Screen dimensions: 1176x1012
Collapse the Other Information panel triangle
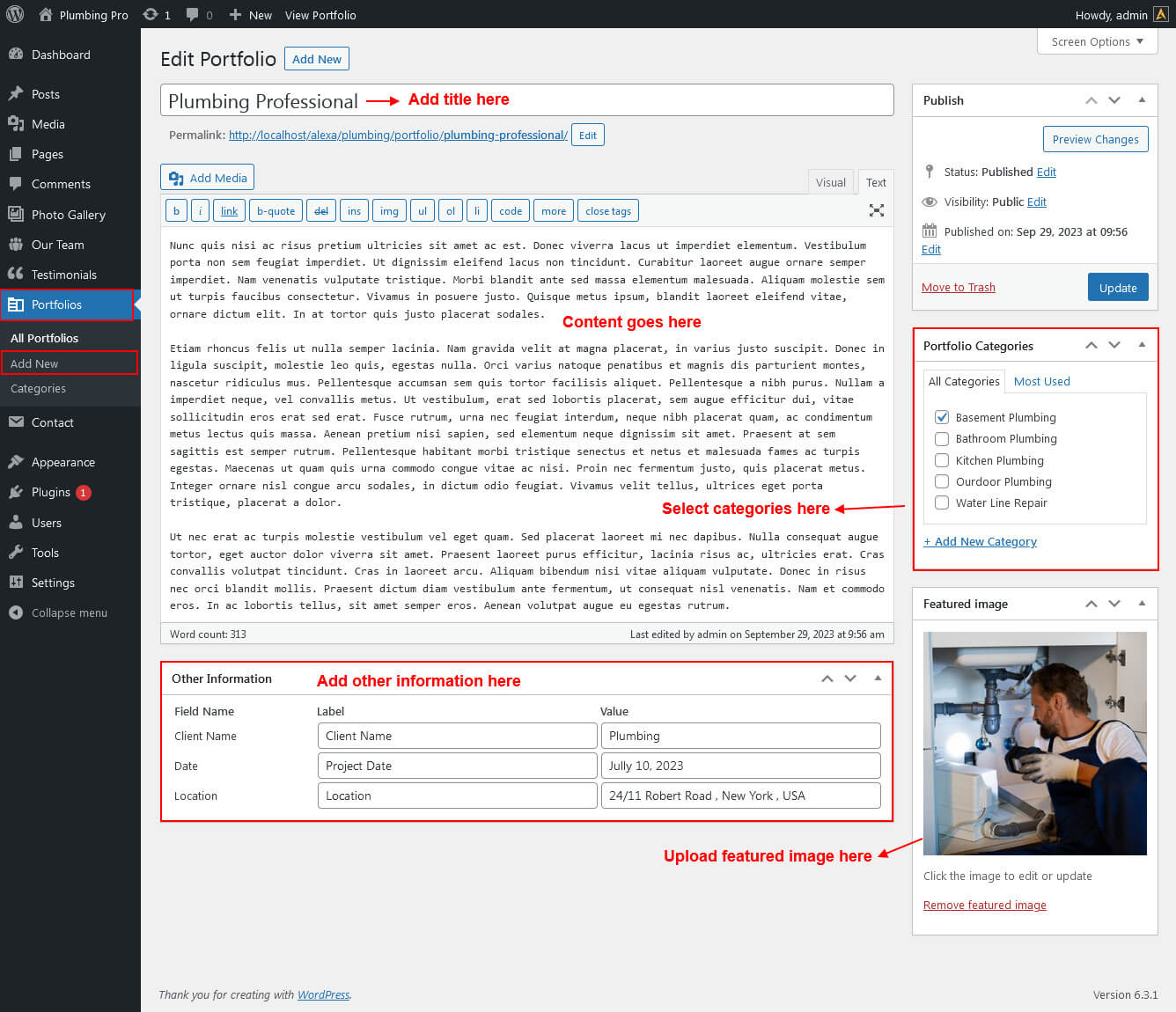pyautogui.click(x=878, y=678)
